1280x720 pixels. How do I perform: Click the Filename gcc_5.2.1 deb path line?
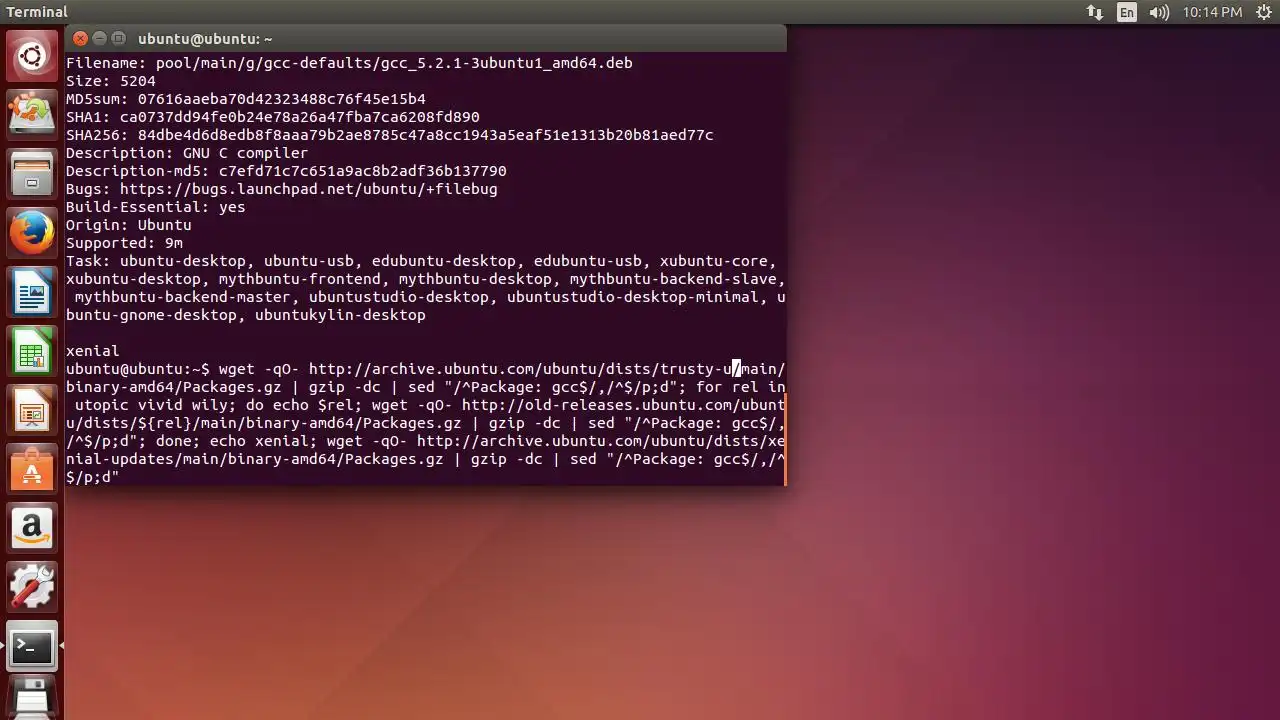[349, 63]
